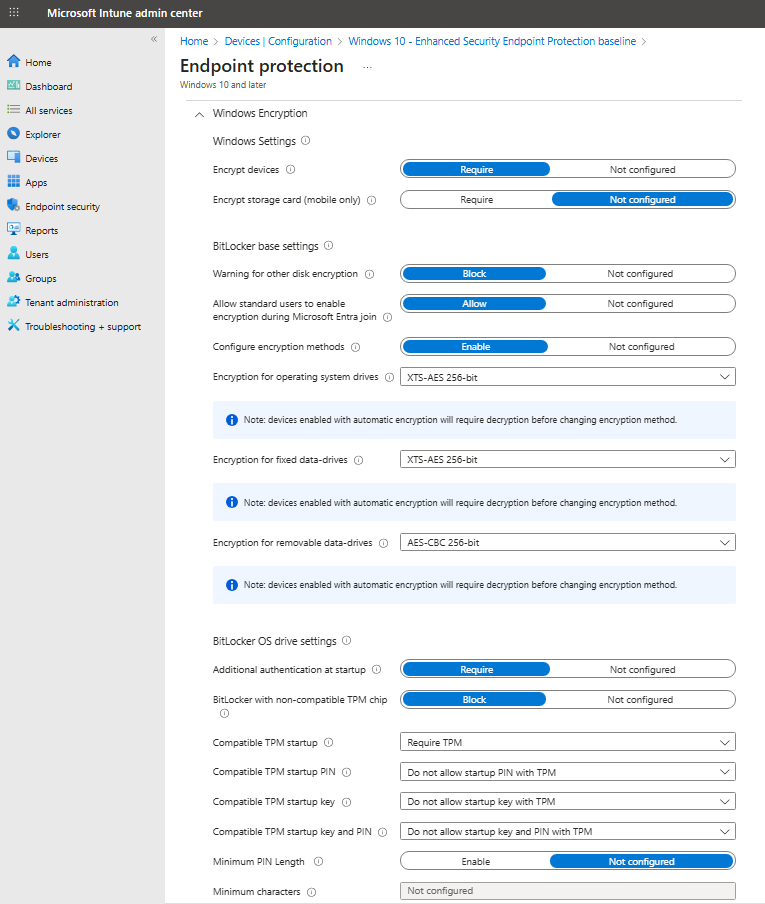Set Encrypt devices to Not configured
Viewport: 765px width, 904px height.
pos(642,170)
